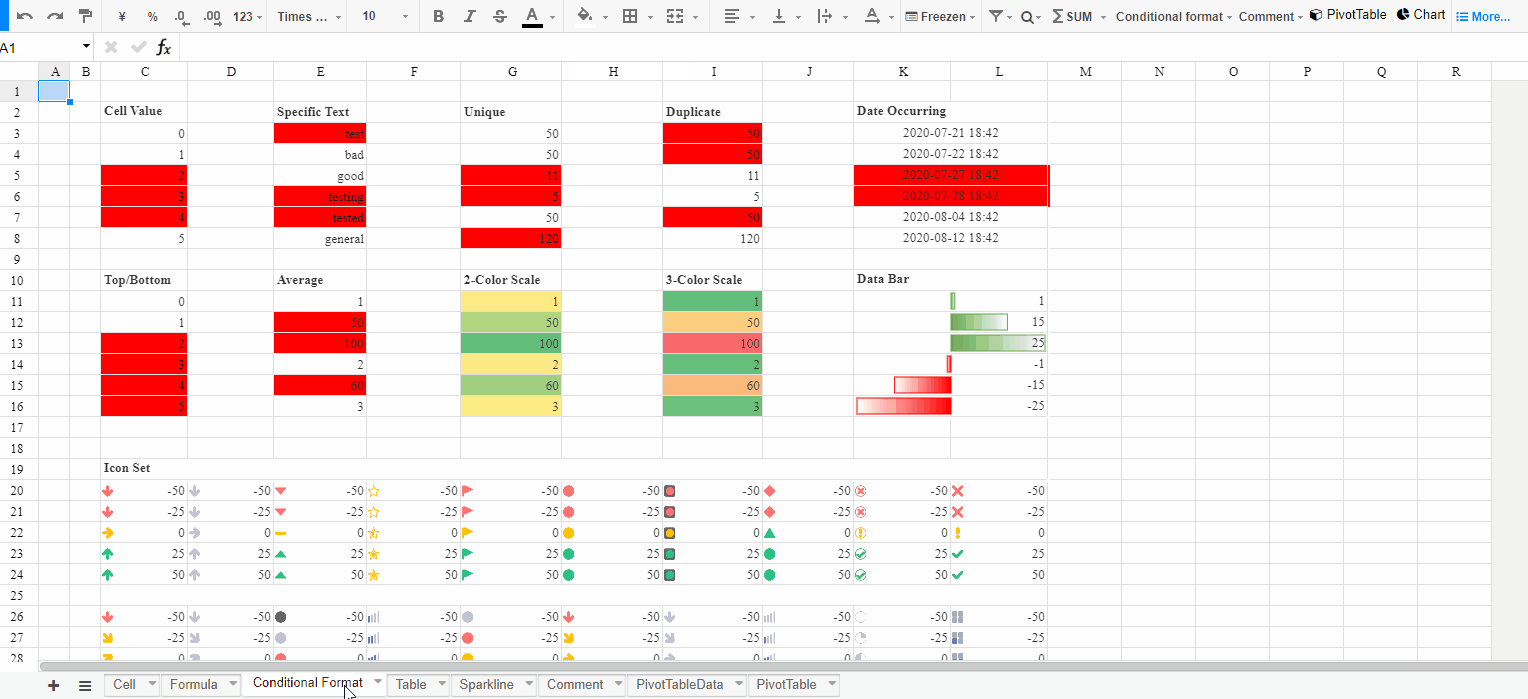The height and width of the screenshot is (699, 1528).
Task: Click the percent format icon
Action: tap(152, 16)
